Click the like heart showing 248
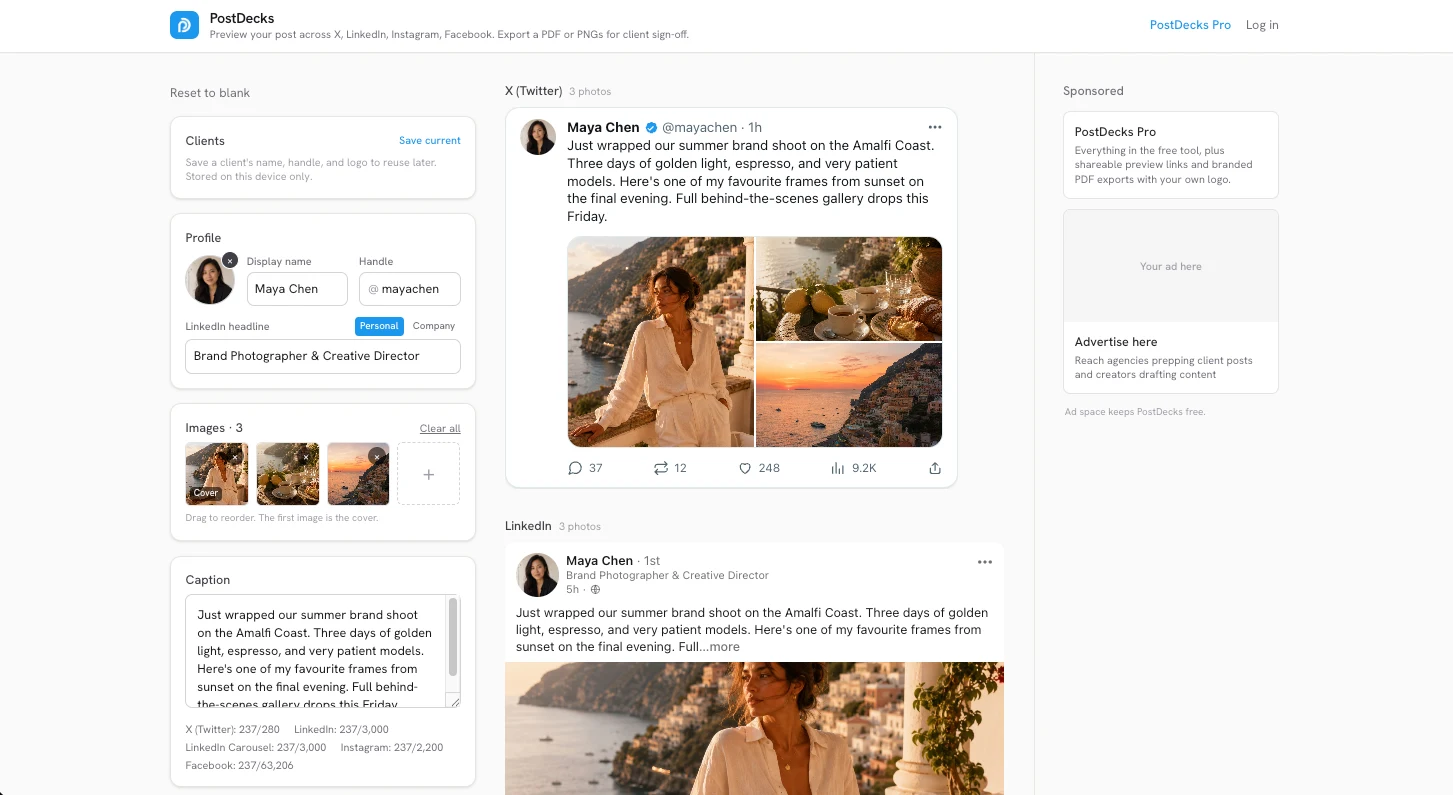This screenshot has width=1453, height=795. click(745, 468)
